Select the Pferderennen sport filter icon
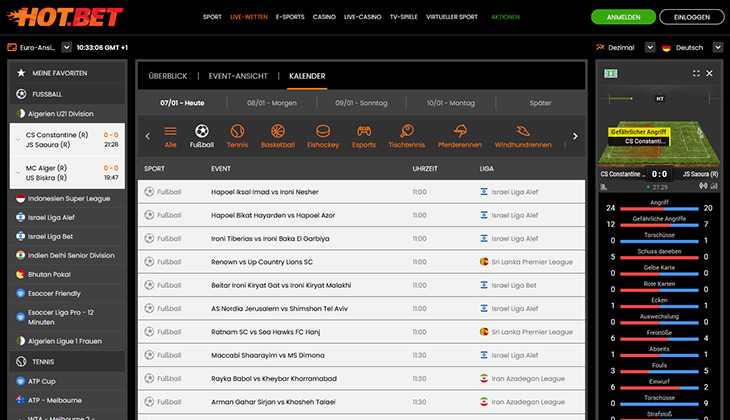Viewport: 730px width, 420px height. point(460,131)
